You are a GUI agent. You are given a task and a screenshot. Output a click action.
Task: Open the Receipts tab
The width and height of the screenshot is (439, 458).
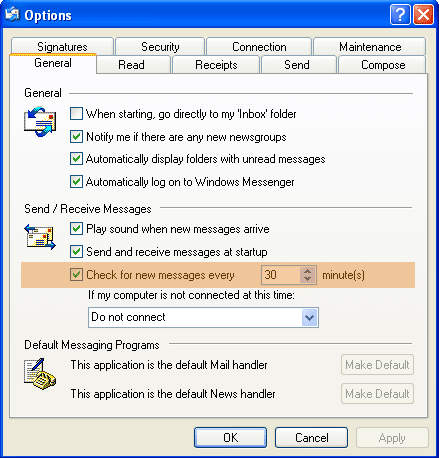(216, 65)
